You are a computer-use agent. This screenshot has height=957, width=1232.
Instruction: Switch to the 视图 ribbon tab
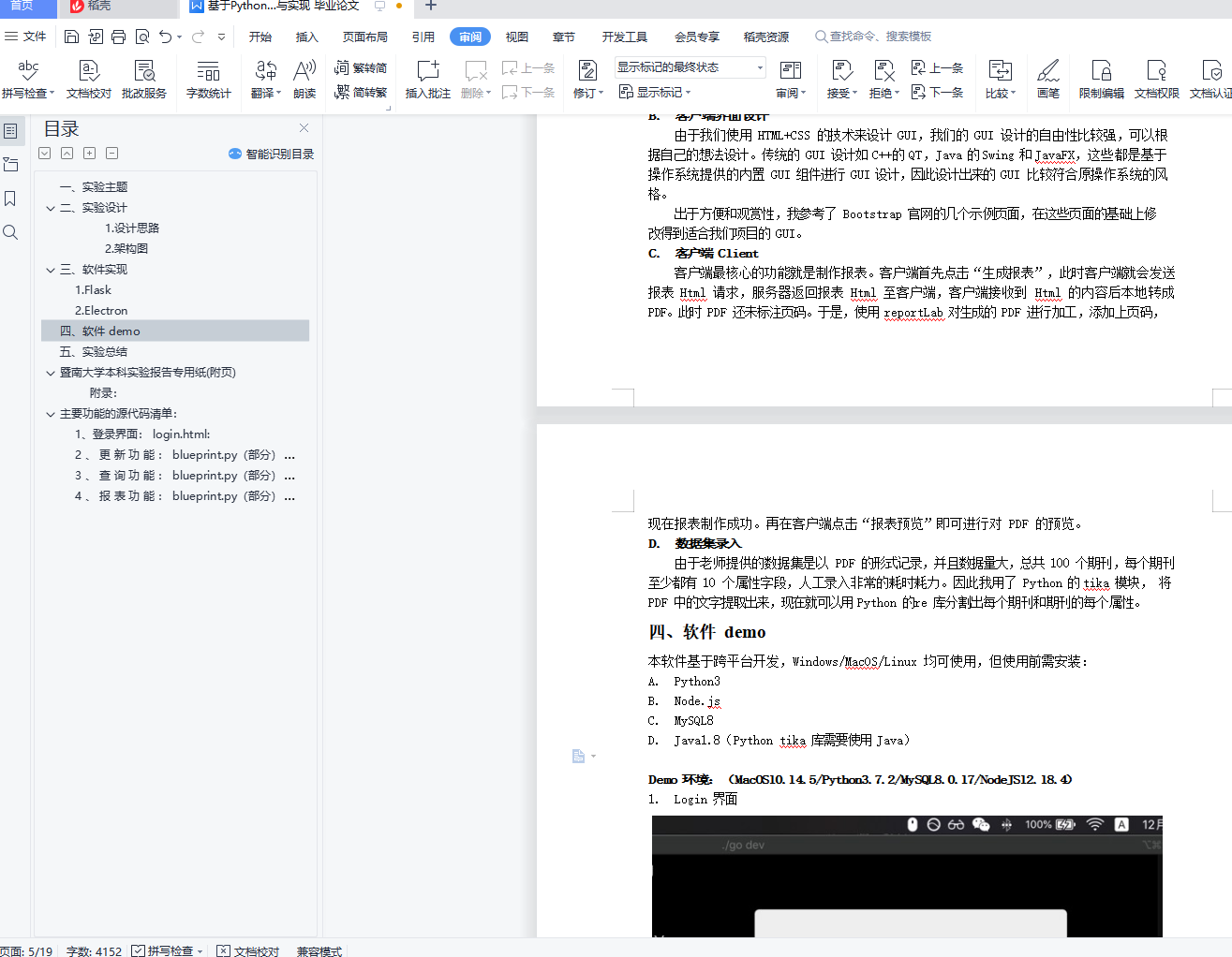[x=517, y=37]
